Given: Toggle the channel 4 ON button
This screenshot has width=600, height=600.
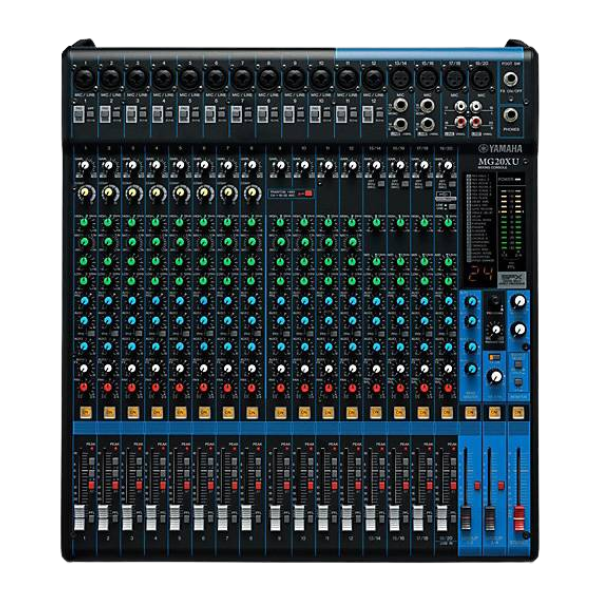Looking at the screenshot, I should pos(157,412).
